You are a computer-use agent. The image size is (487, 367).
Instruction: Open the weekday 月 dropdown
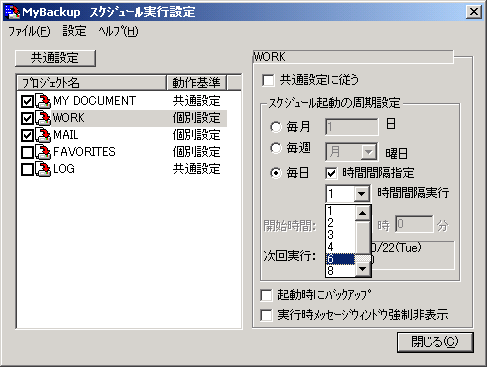pyautogui.click(x=368, y=152)
